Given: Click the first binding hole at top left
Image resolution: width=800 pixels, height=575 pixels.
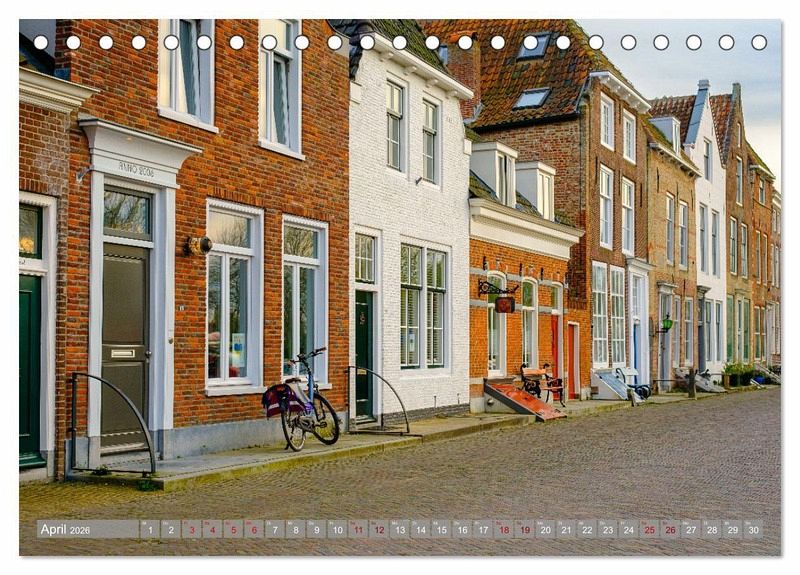Looking at the screenshot, I should [x=40, y=42].
